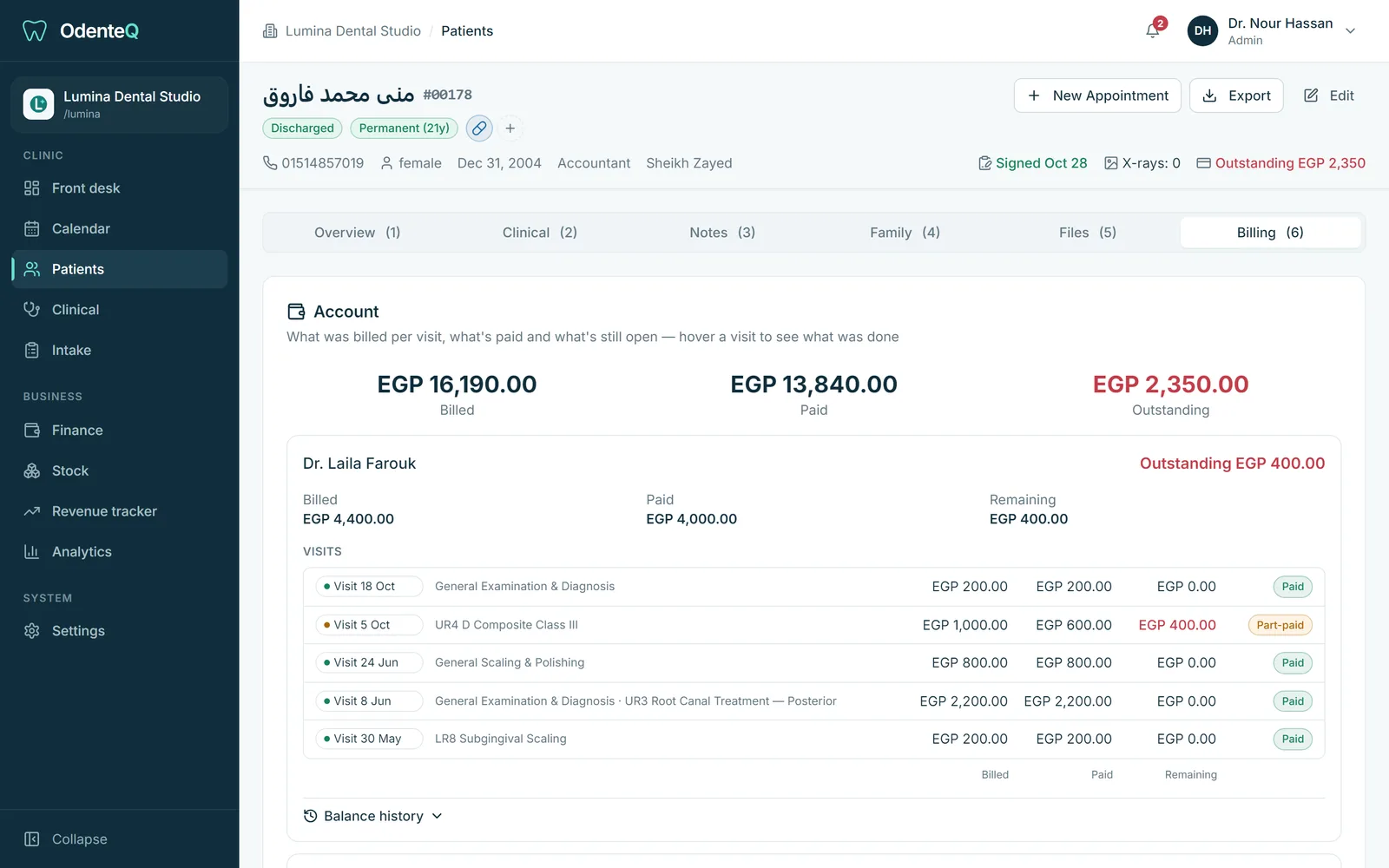Open the Dr. Nour Hassan account dropdown

point(1272,30)
